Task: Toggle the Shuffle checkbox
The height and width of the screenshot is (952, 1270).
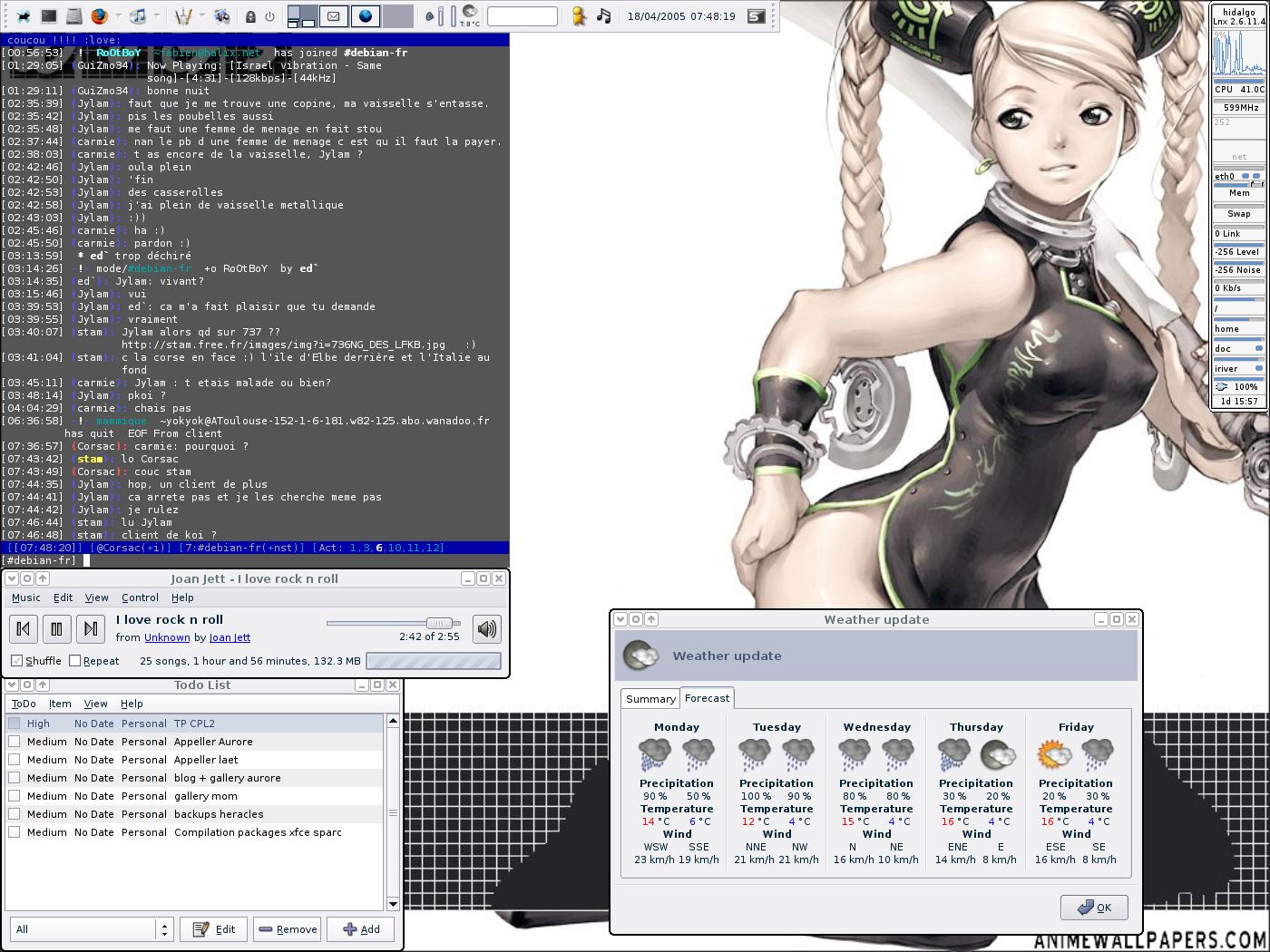Action: click(x=17, y=661)
